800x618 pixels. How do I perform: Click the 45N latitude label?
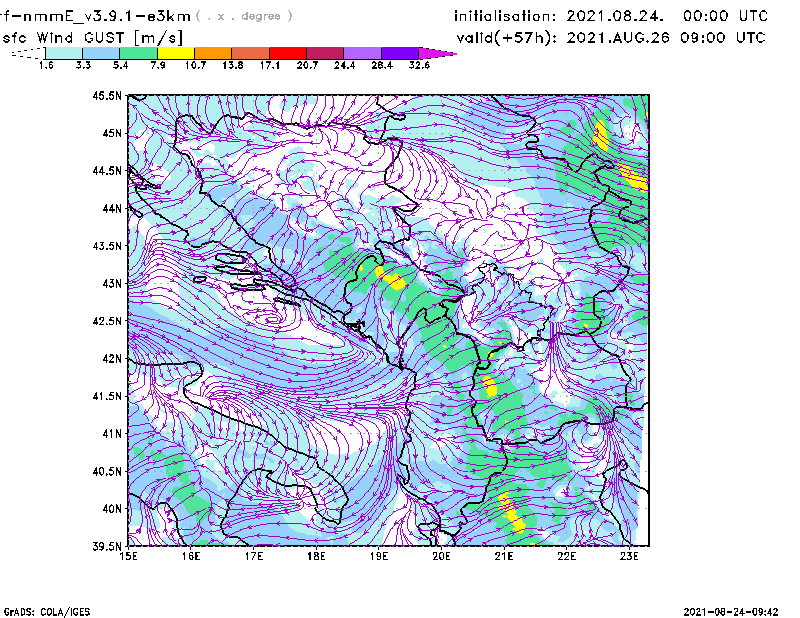pyautogui.click(x=112, y=133)
